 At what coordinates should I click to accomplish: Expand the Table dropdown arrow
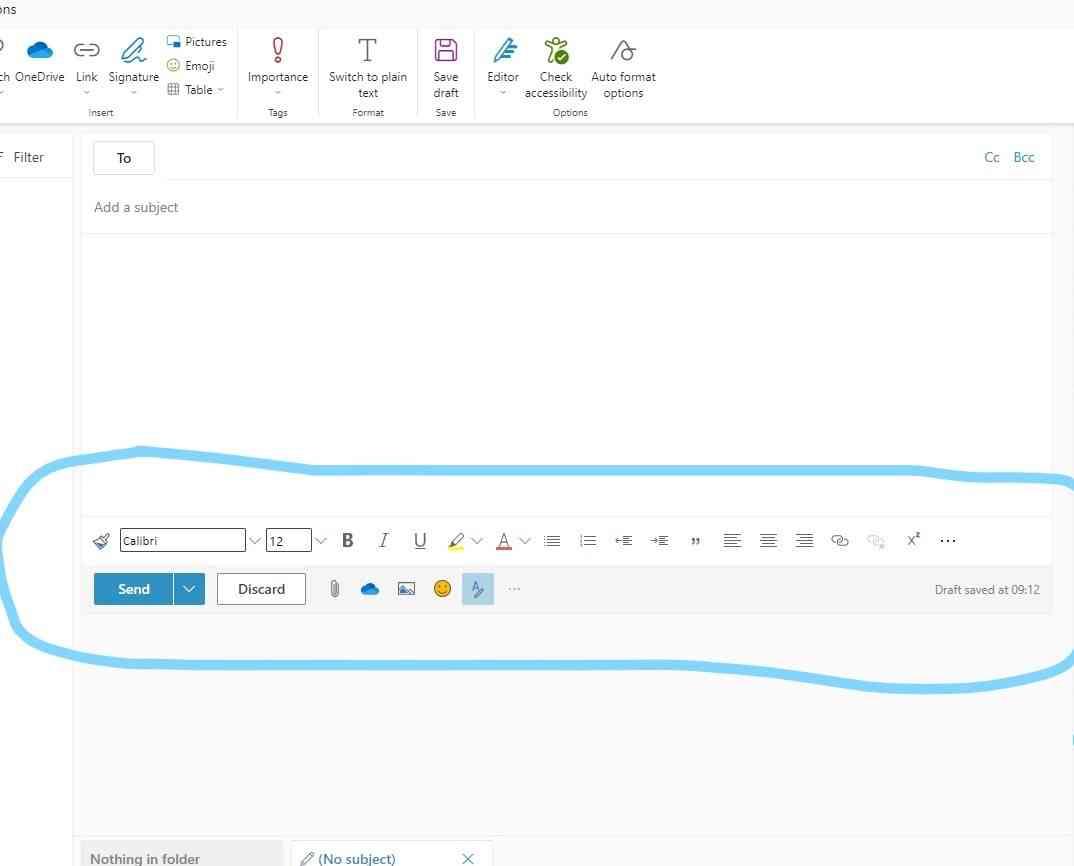221,90
